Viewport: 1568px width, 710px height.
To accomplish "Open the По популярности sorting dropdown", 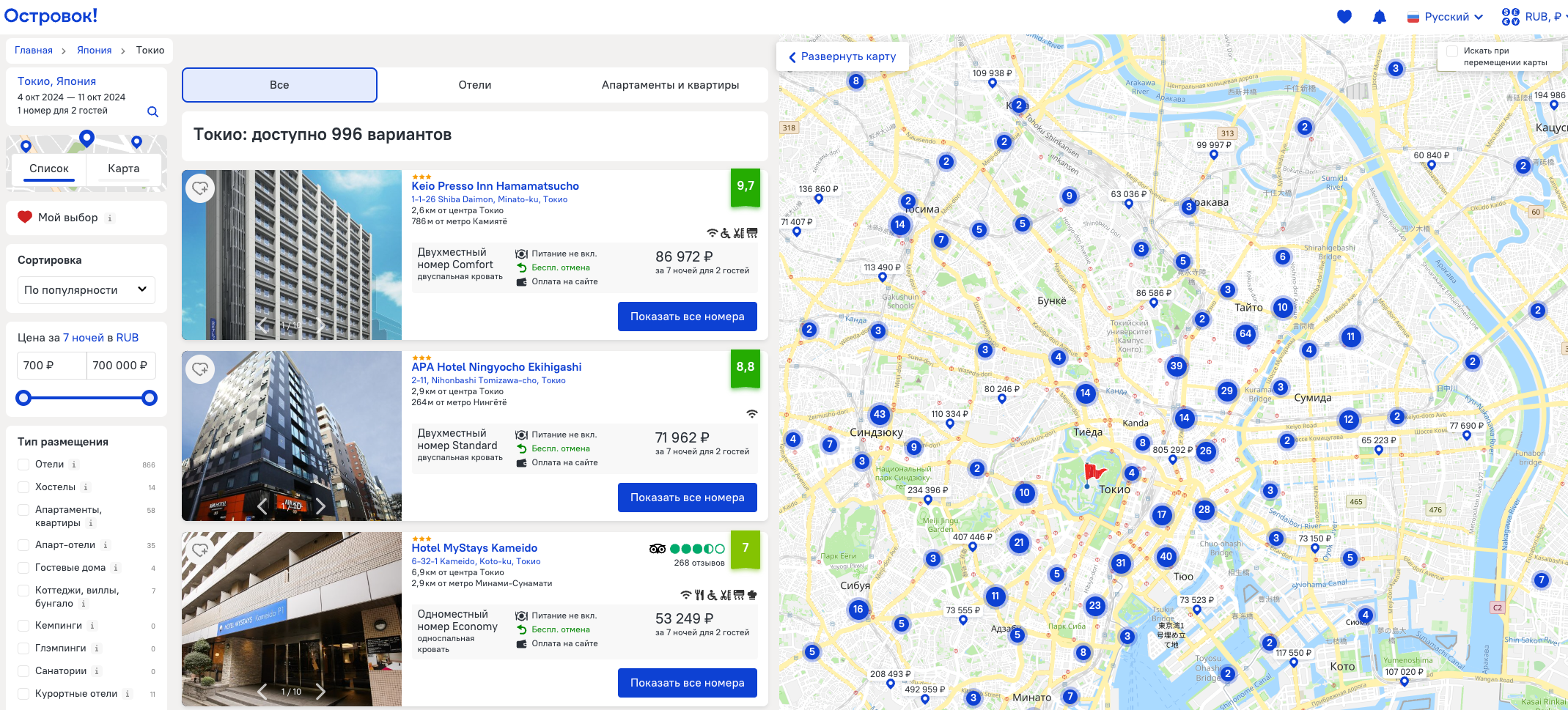I will click(x=87, y=290).
